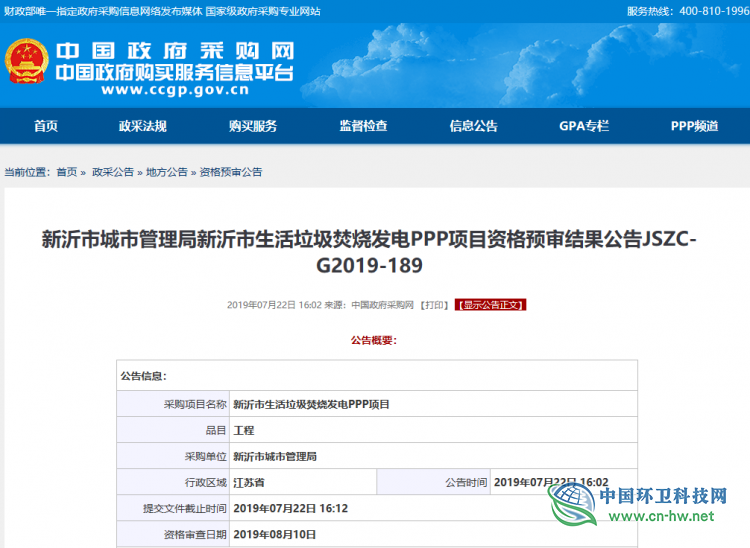This screenshot has height=548, width=750.
Task: Click the 资格审查日期 row label
Action: 195,535
